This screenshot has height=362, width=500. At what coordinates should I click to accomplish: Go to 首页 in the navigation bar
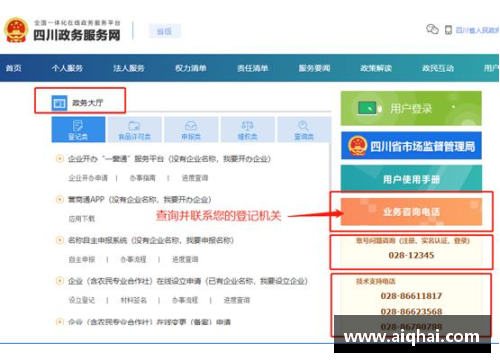tap(14, 68)
